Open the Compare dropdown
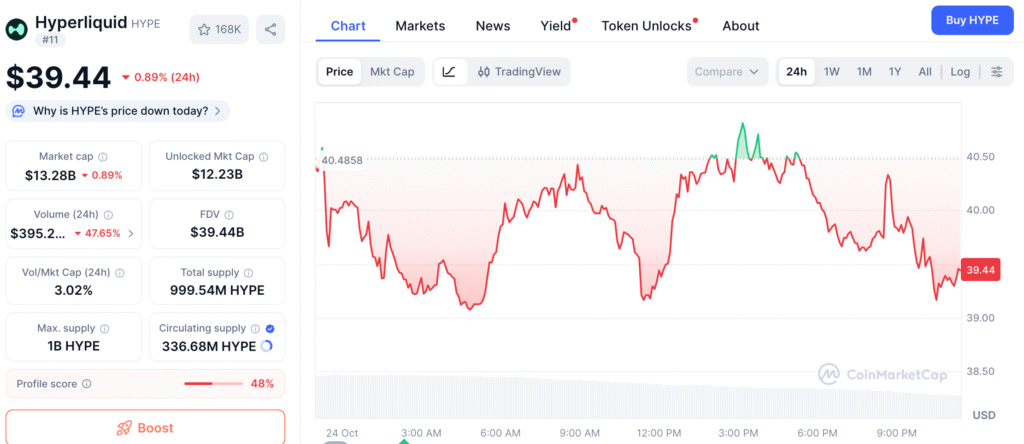 tap(727, 72)
